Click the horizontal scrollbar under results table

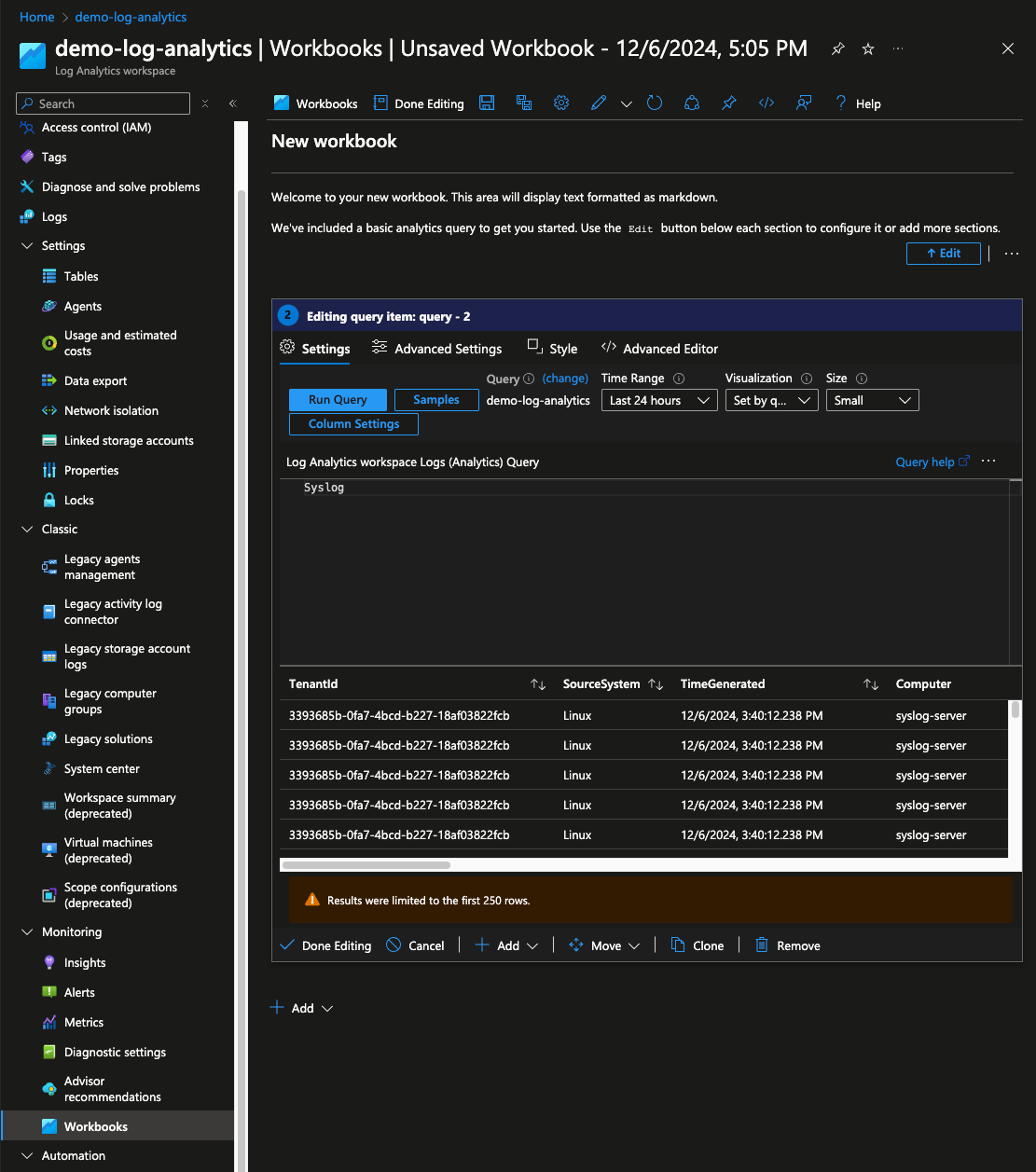(x=366, y=865)
